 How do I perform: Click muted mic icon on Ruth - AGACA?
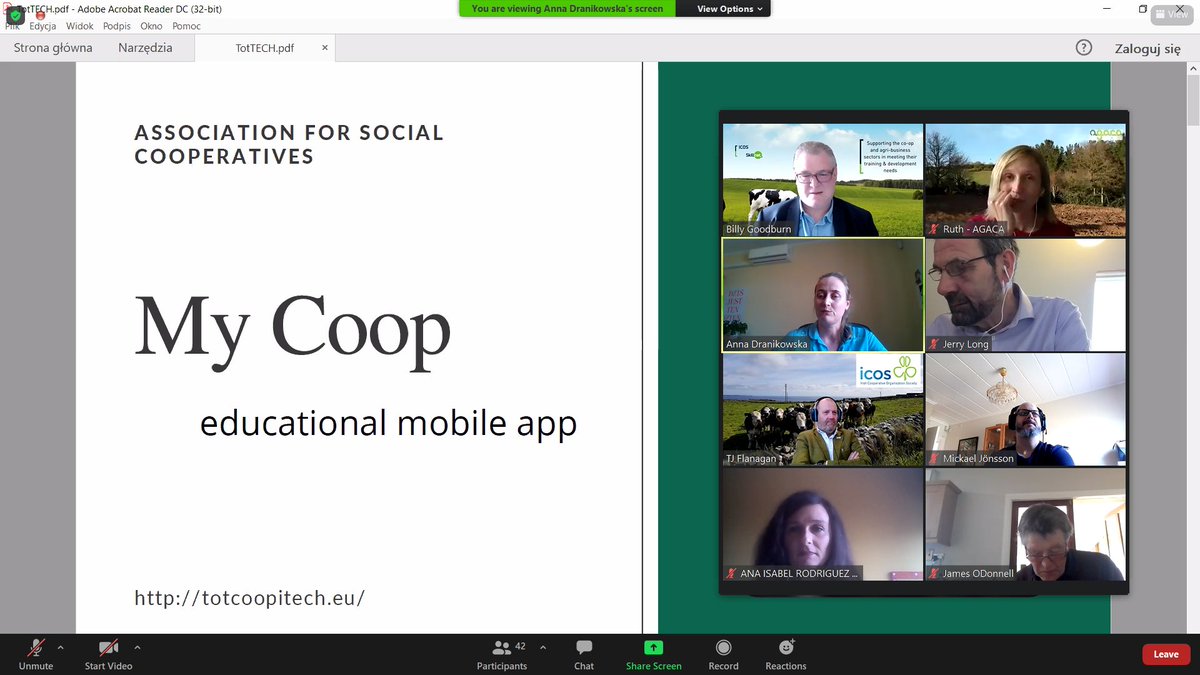[934, 229]
